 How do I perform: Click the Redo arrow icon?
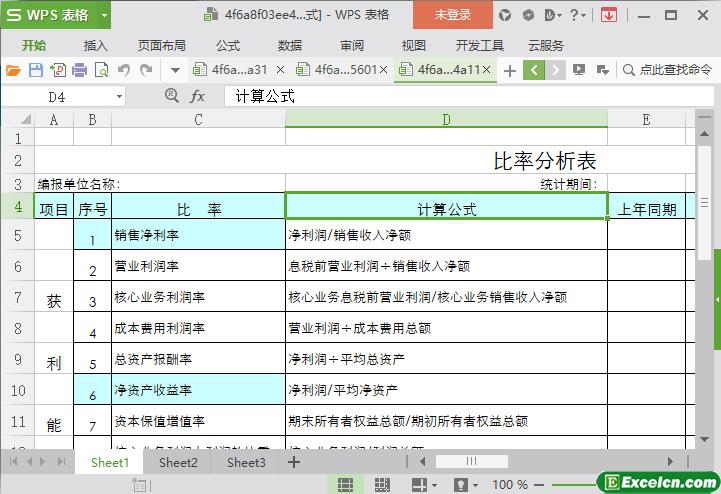(x=146, y=70)
